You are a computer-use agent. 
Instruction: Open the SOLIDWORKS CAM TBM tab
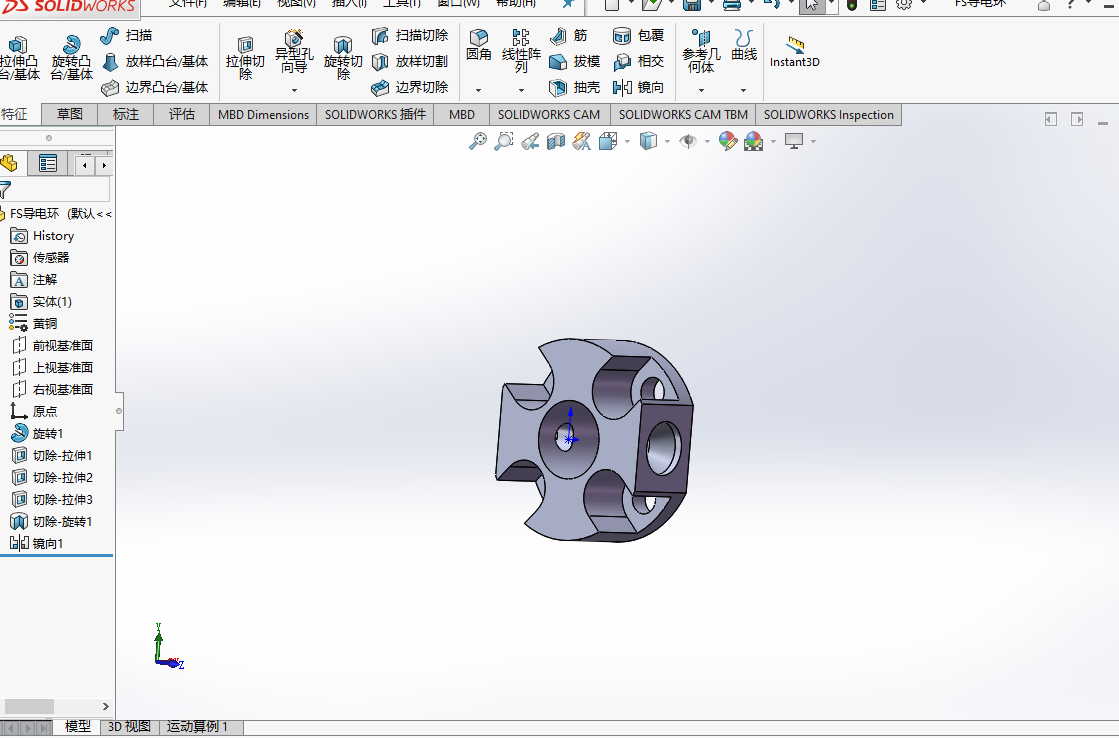coord(683,114)
